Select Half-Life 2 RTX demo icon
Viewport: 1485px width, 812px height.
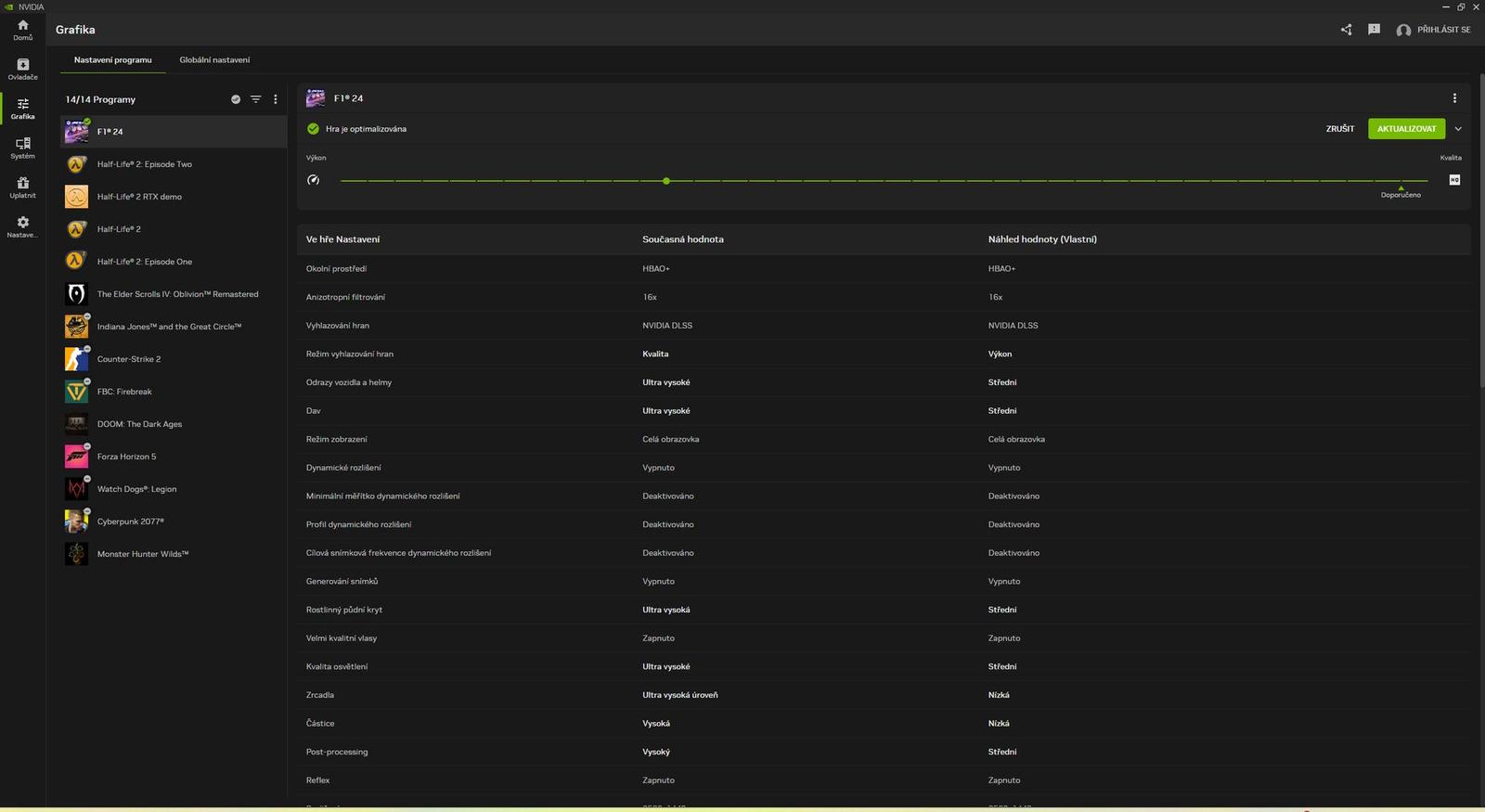(76, 197)
